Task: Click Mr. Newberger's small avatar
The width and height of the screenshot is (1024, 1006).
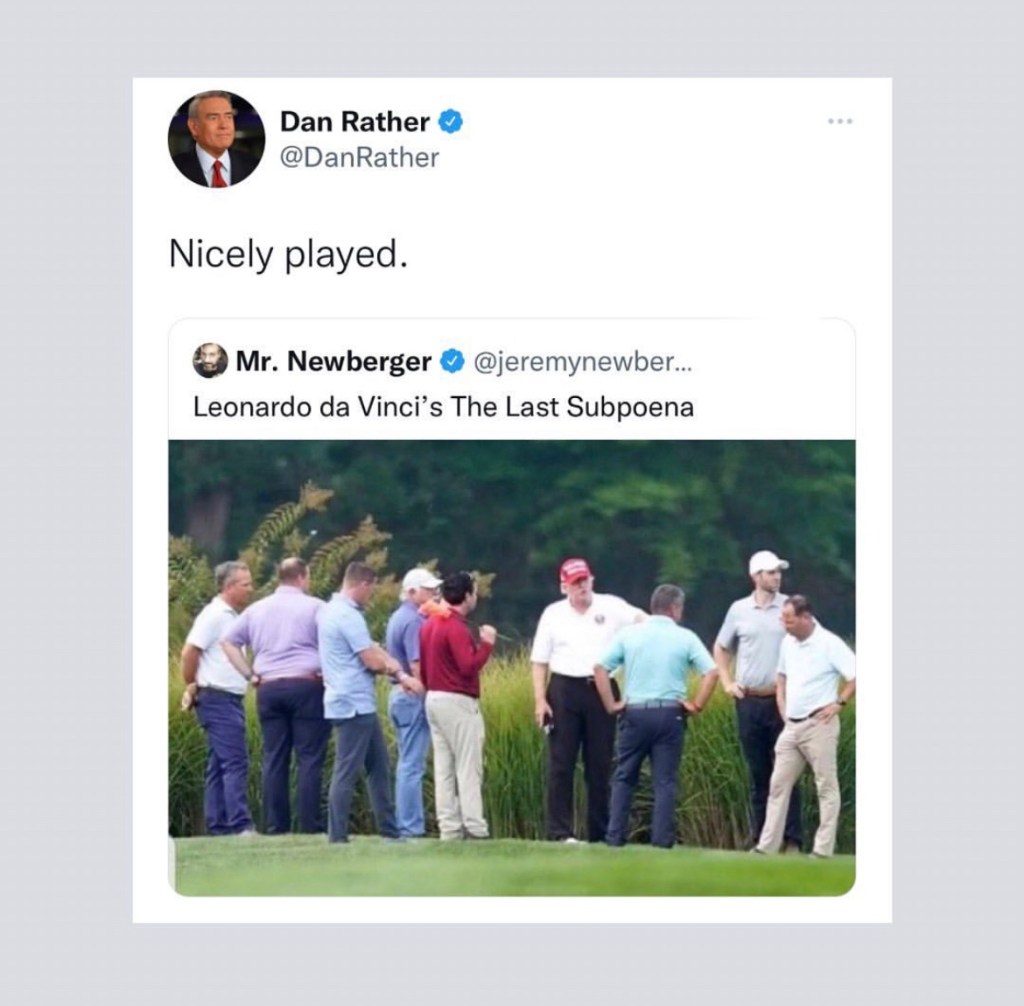Action: click(209, 360)
